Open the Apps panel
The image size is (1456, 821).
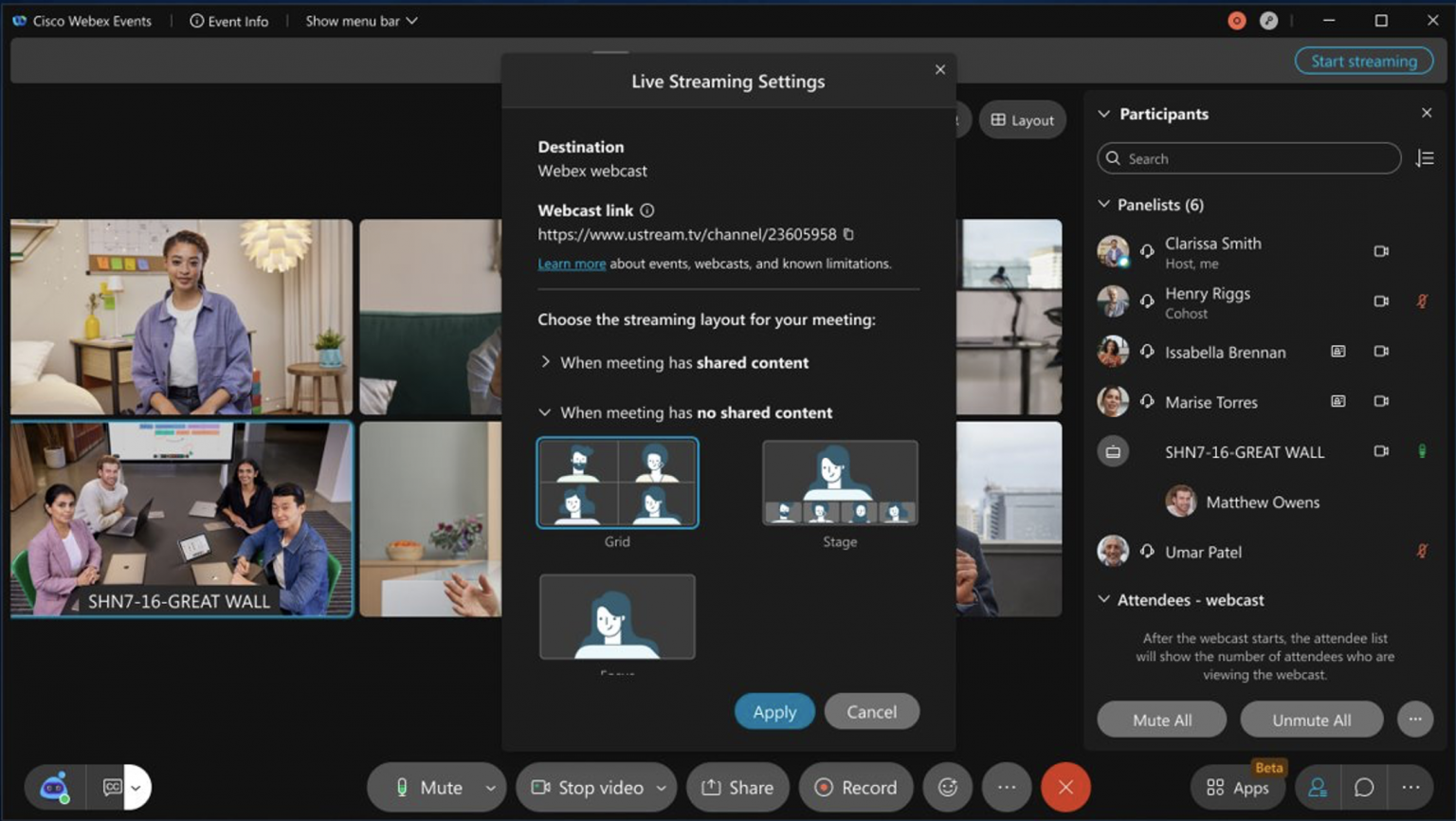click(1237, 787)
